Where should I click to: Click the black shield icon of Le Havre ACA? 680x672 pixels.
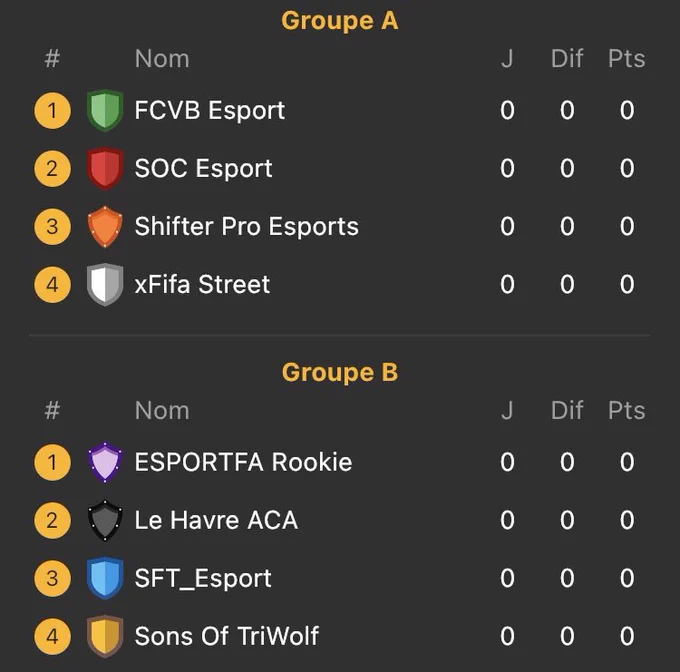[x=105, y=520]
